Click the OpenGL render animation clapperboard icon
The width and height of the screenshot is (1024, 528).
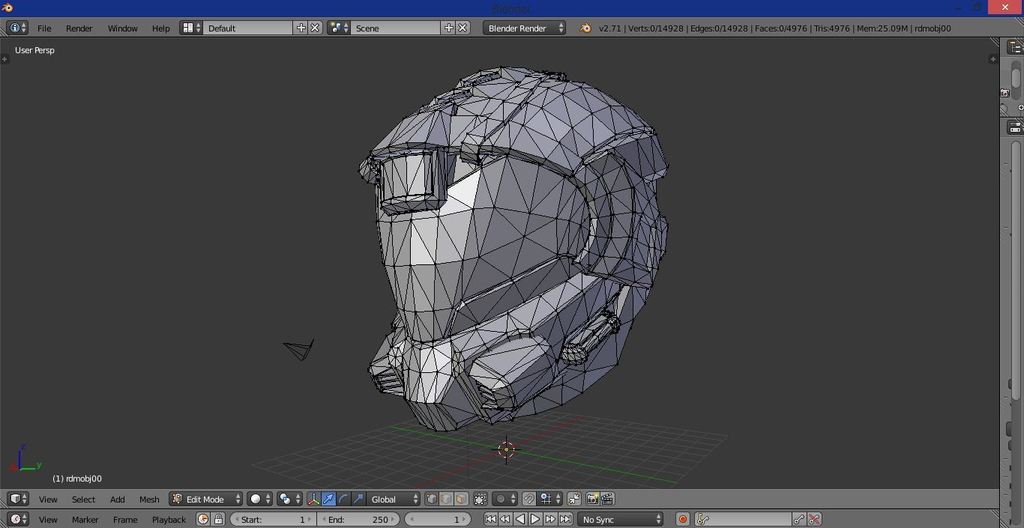point(607,499)
